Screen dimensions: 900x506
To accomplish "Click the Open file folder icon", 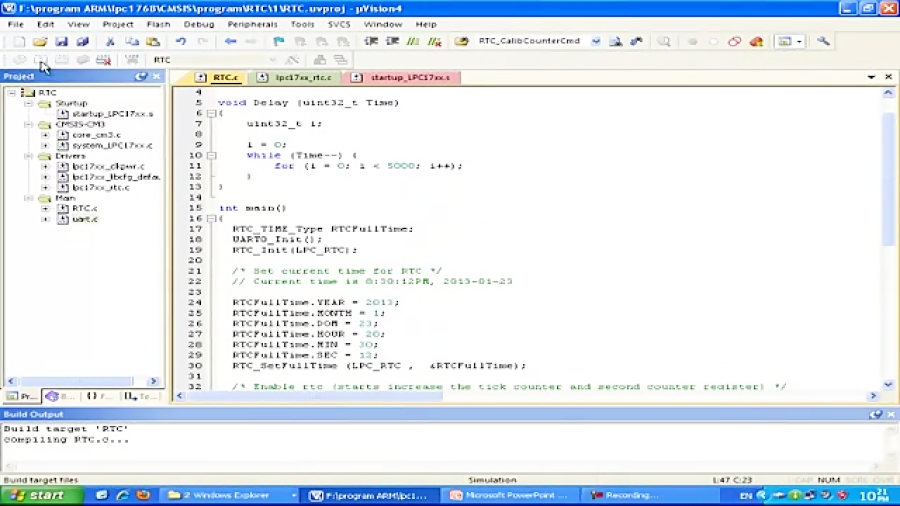I will point(40,42).
